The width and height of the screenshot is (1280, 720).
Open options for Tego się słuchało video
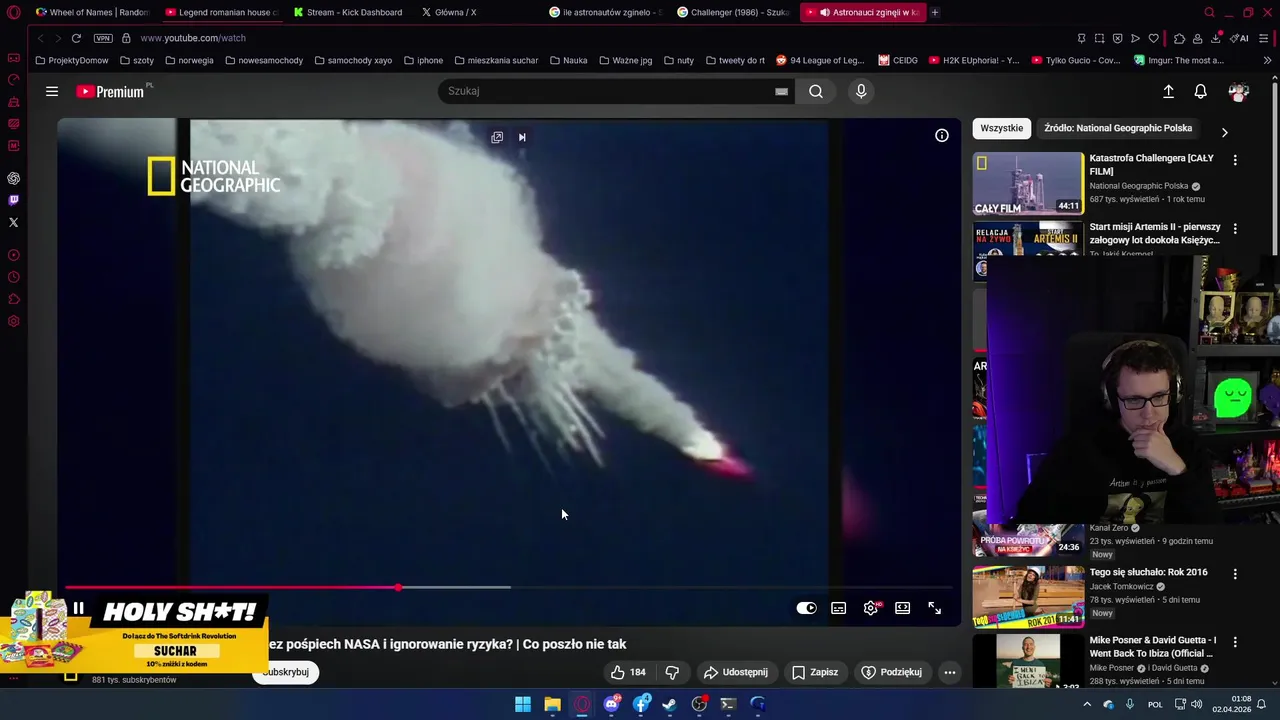tap(1235, 574)
